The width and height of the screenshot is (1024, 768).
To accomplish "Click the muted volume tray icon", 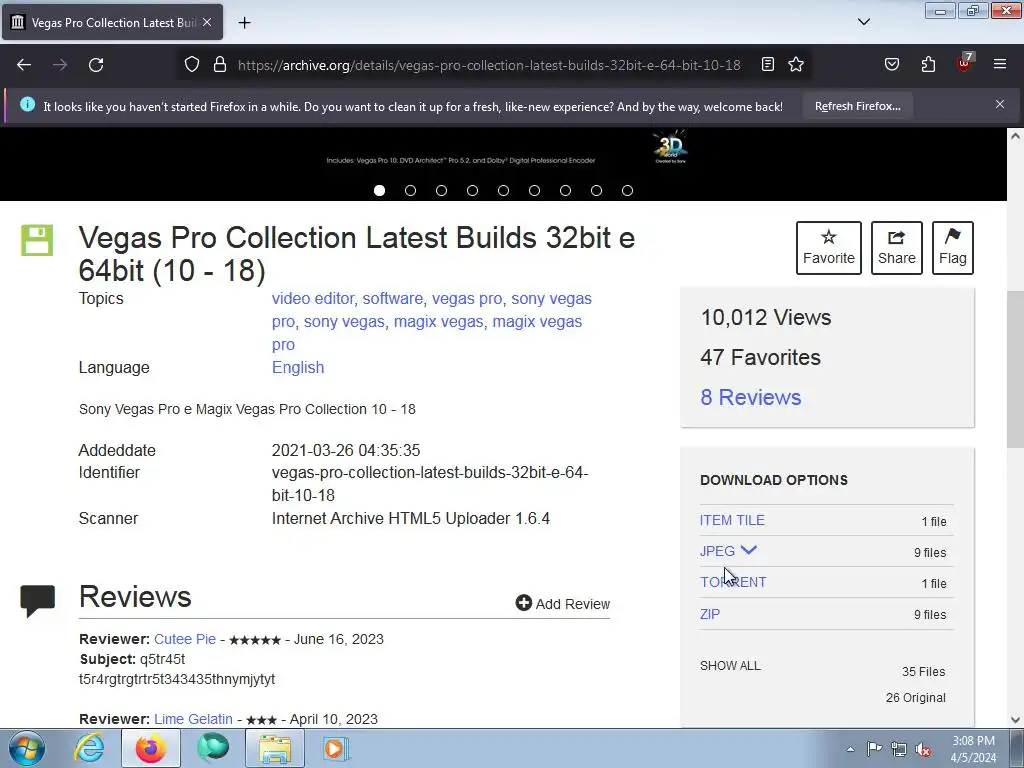I will [923, 749].
